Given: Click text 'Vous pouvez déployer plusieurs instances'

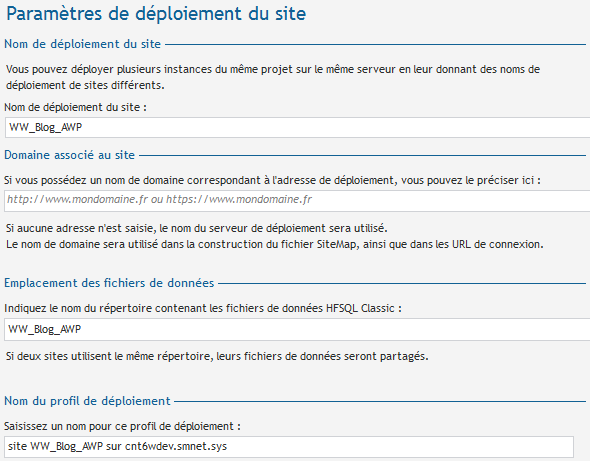Looking at the screenshot, I should click(x=273, y=77).
